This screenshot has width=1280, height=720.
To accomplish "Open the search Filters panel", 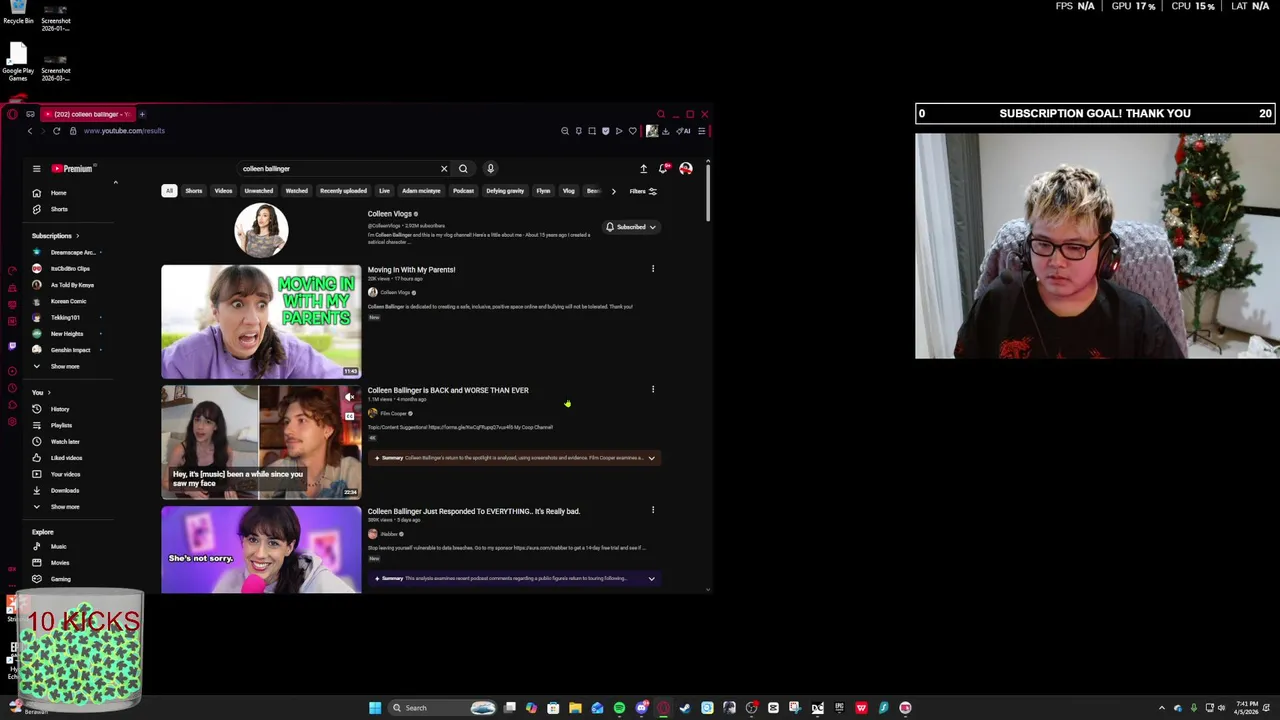I will 643,191.
